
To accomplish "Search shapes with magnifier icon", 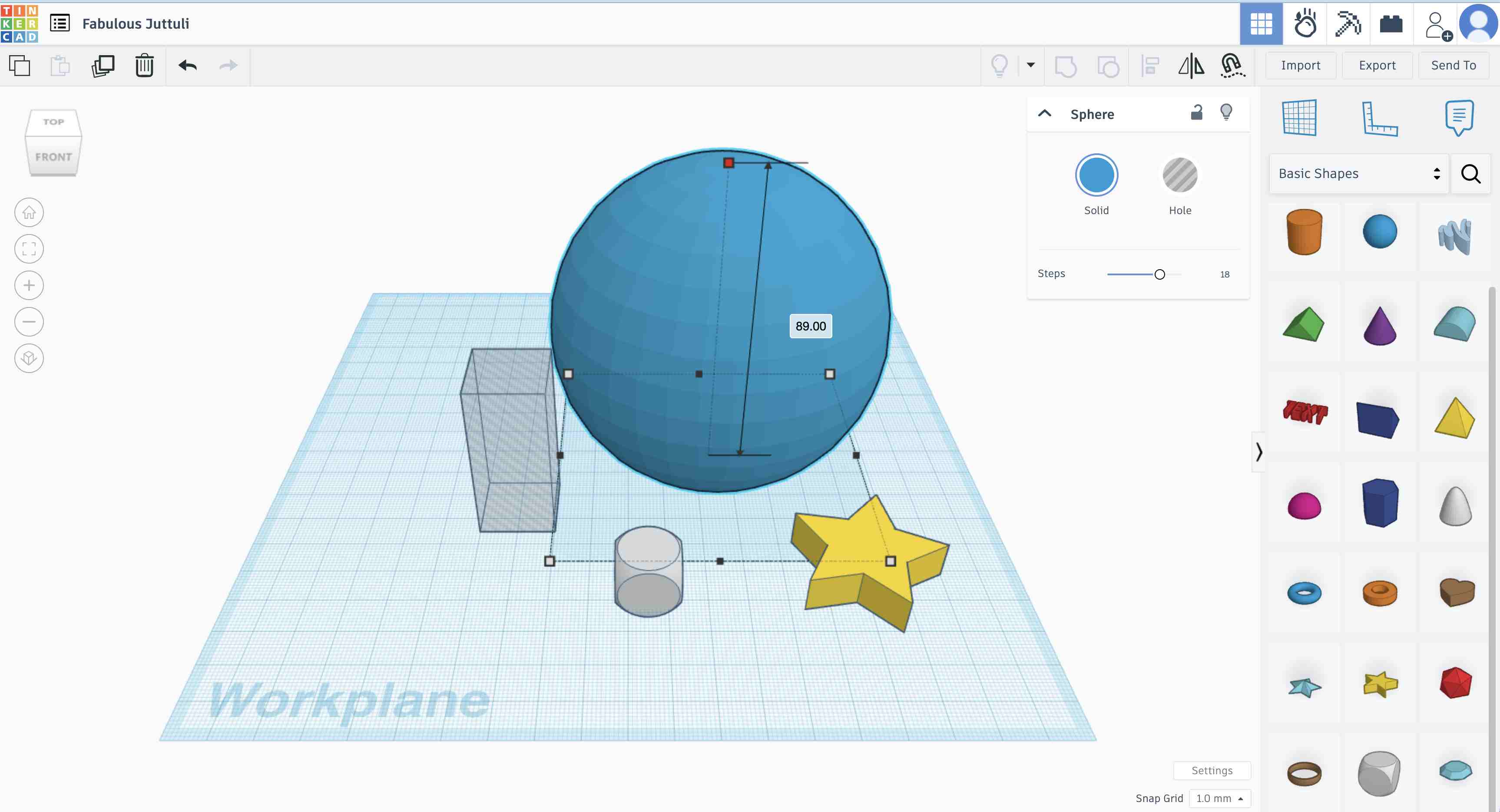I will pyautogui.click(x=1471, y=173).
